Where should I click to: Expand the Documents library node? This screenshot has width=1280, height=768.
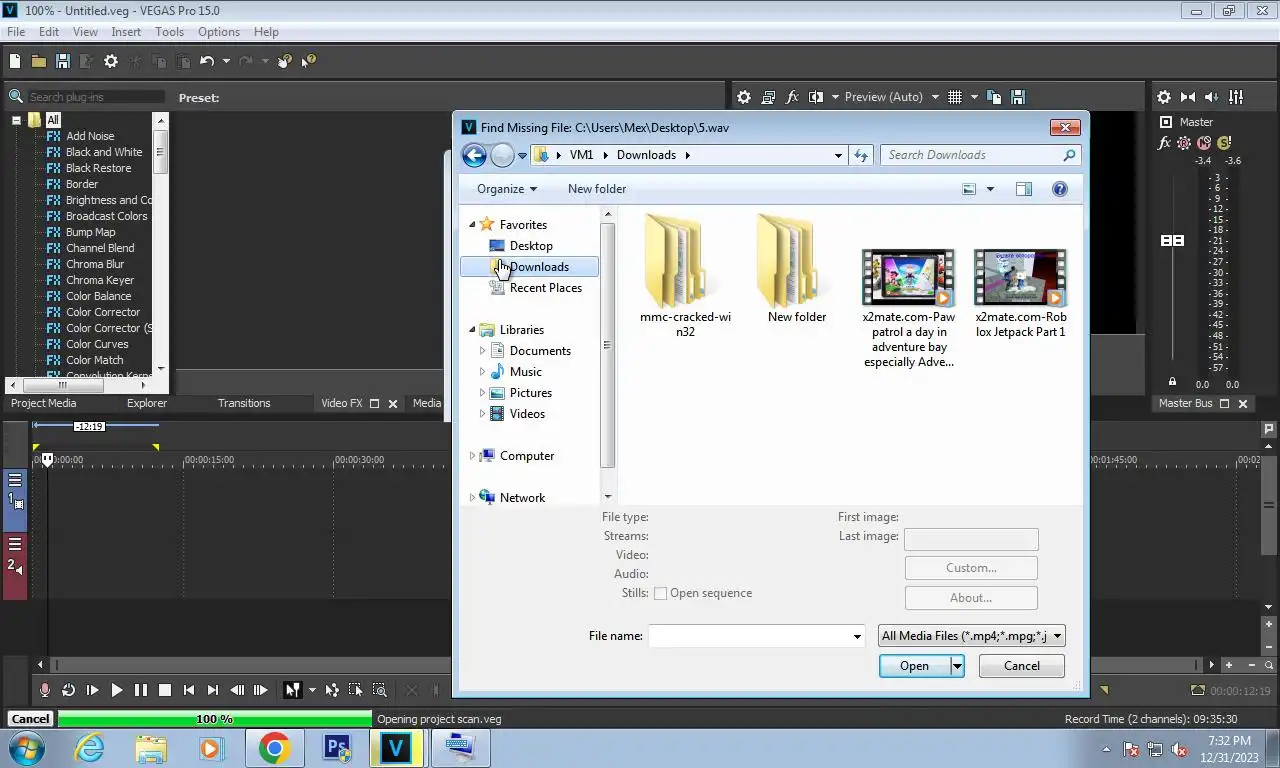483,351
